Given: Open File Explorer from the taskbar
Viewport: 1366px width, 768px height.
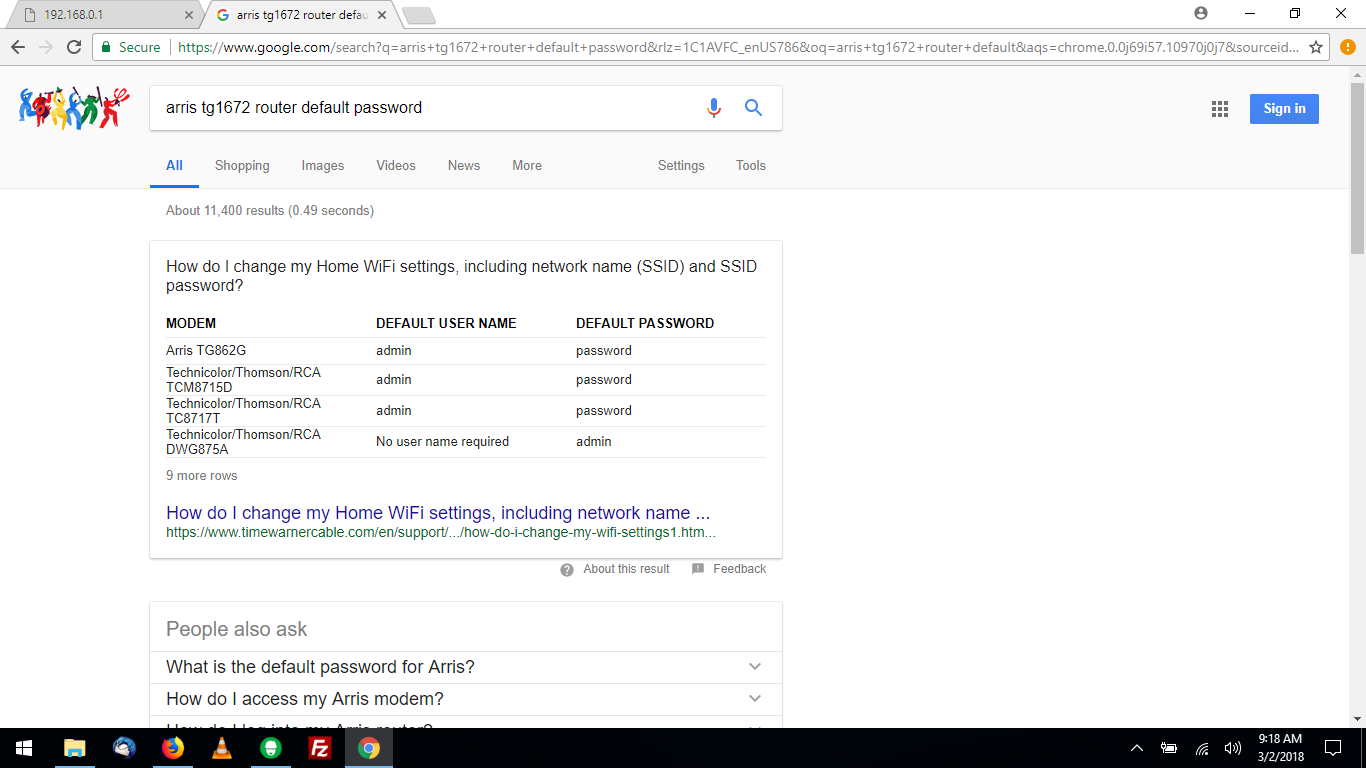Looking at the screenshot, I should tap(75, 748).
